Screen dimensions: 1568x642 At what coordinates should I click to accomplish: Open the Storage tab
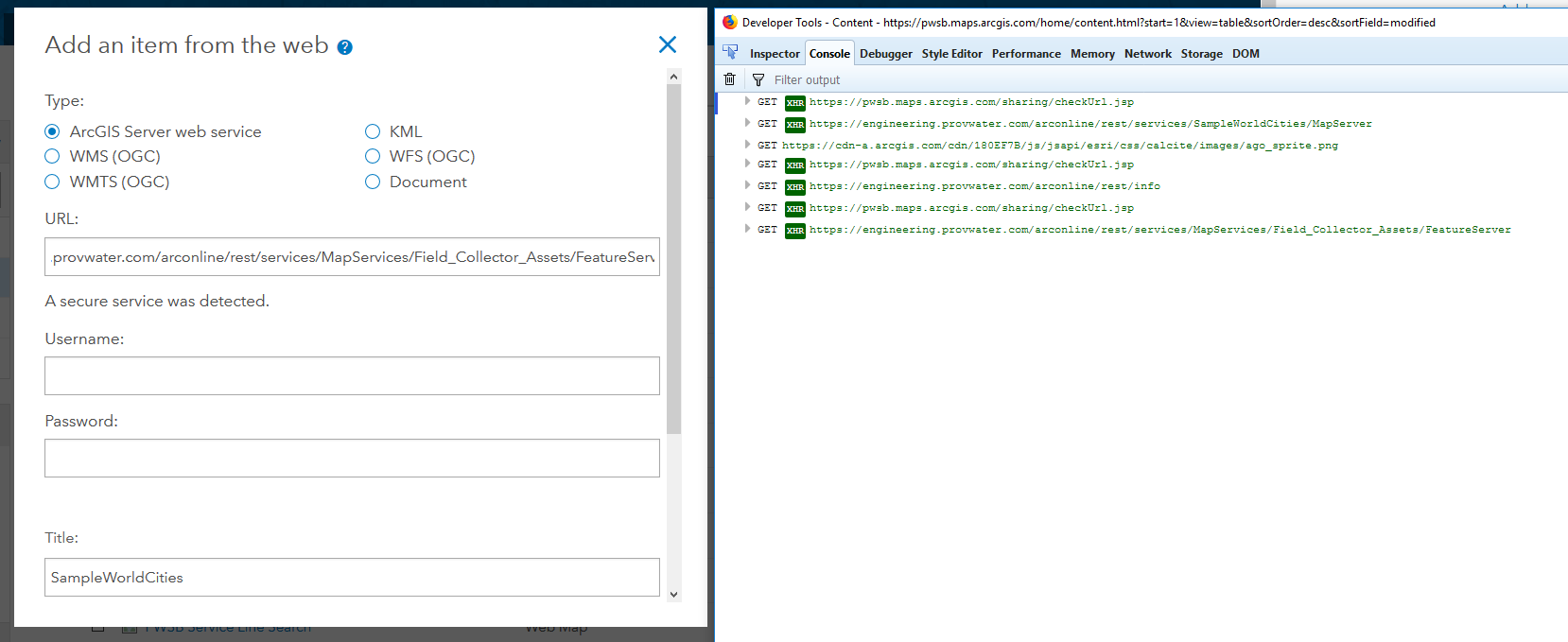[x=1201, y=54]
